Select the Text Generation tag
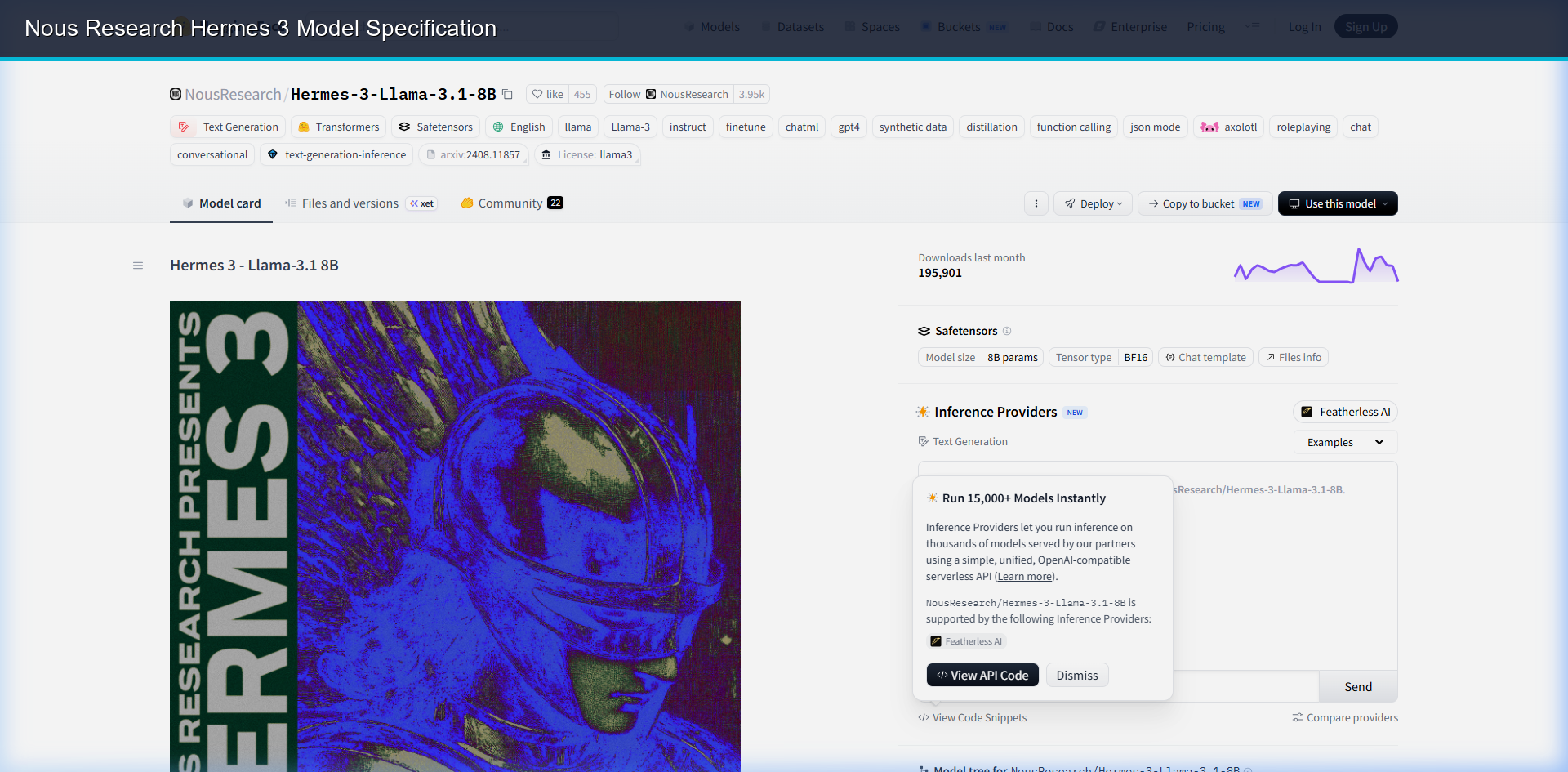The width and height of the screenshot is (1568, 772). [x=228, y=127]
